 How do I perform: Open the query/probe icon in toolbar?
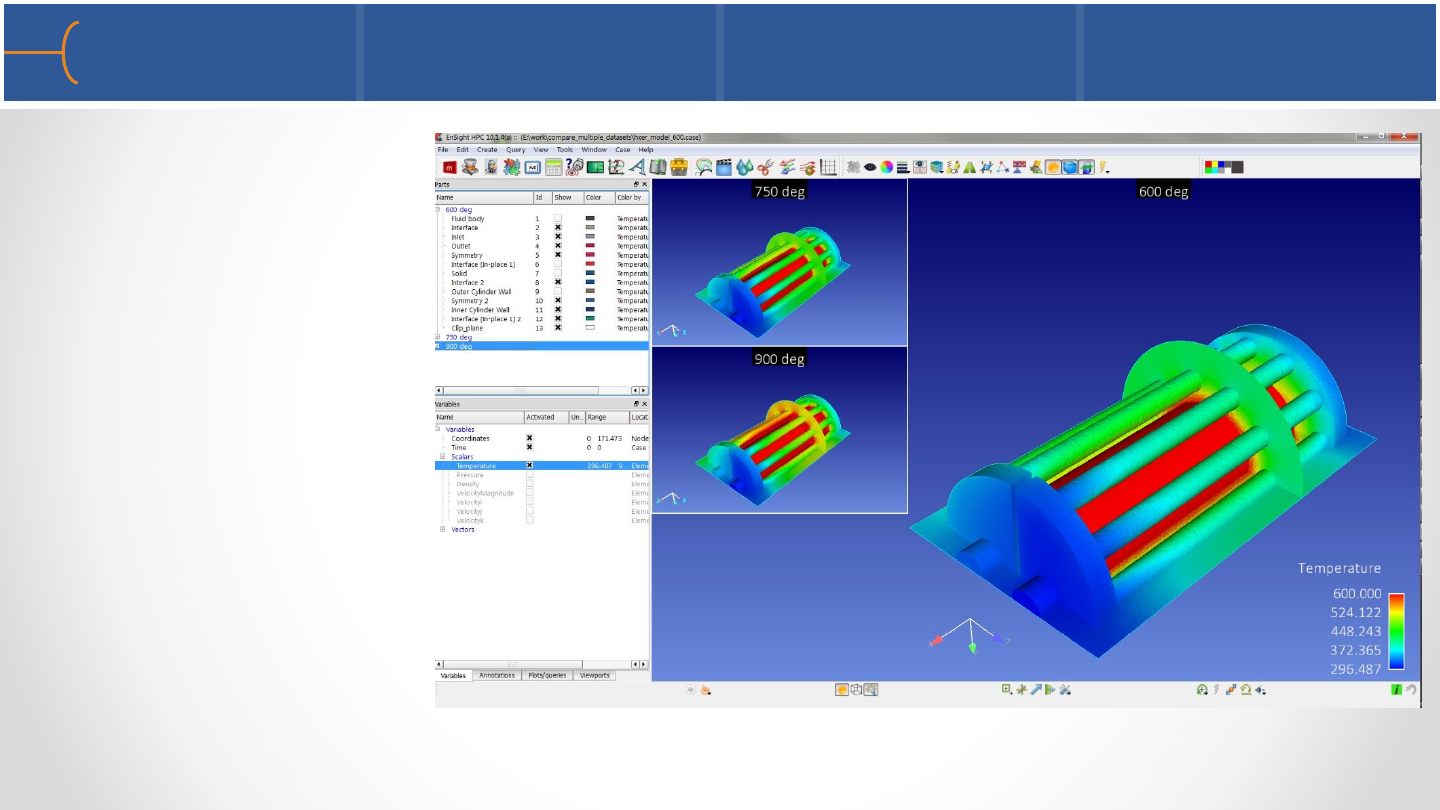574,167
